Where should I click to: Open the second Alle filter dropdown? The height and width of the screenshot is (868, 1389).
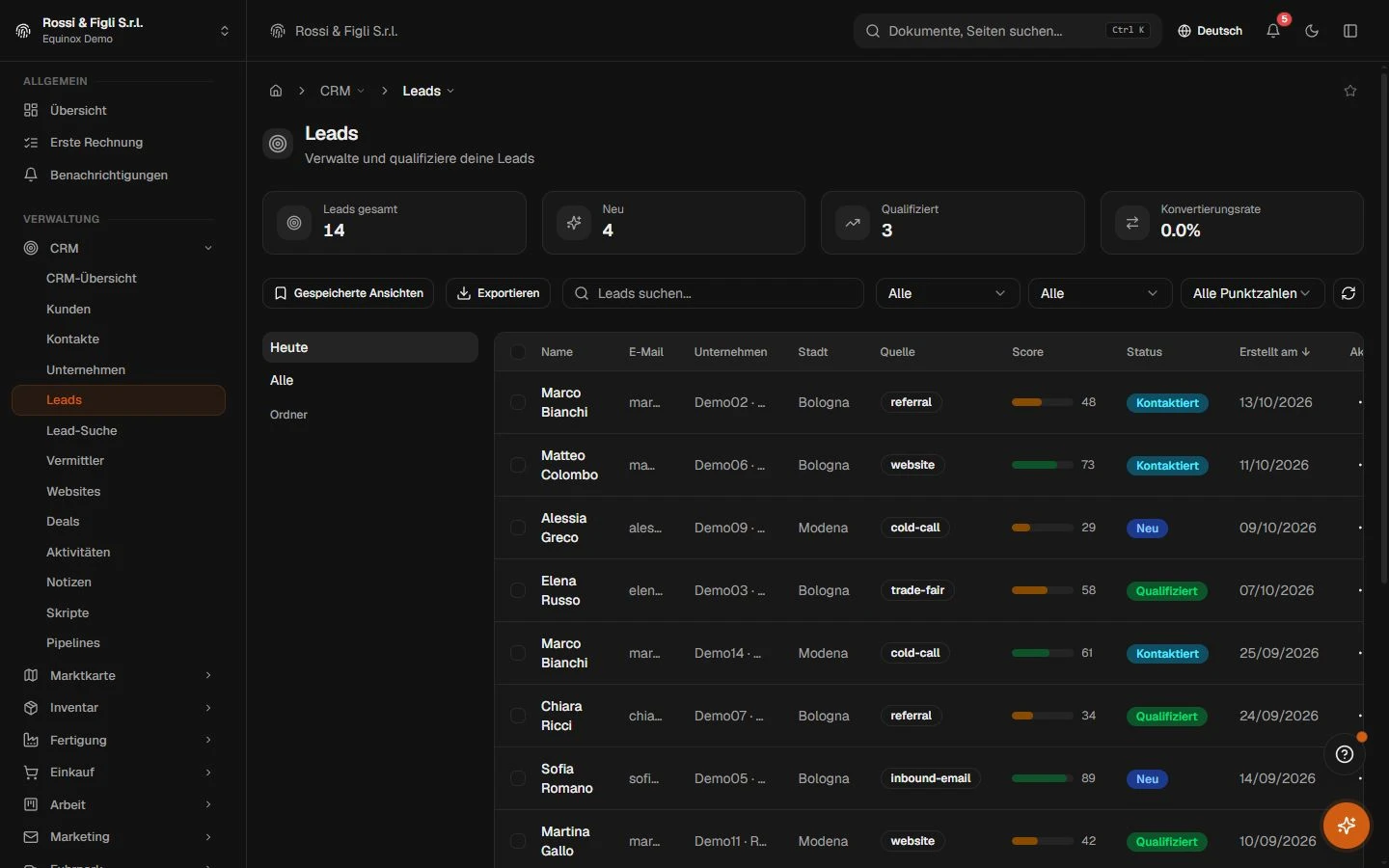pyautogui.click(x=1100, y=293)
